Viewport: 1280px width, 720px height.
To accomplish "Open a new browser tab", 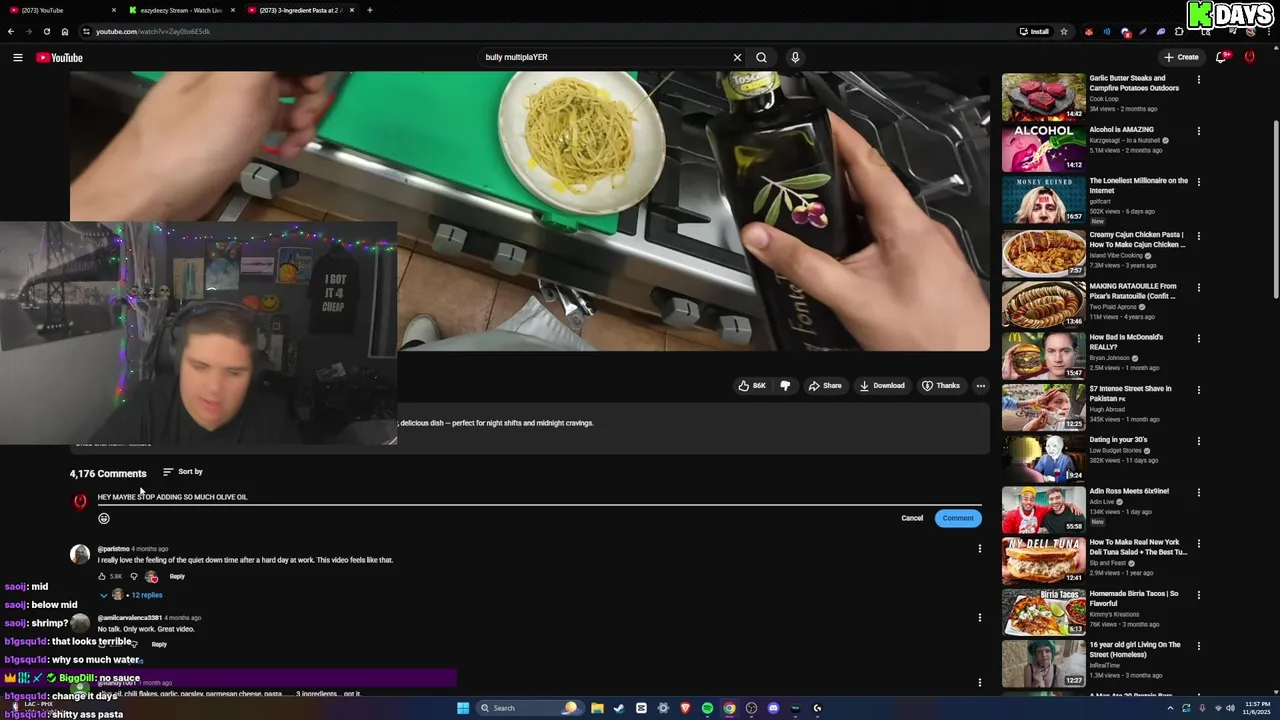I will click(370, 10).
